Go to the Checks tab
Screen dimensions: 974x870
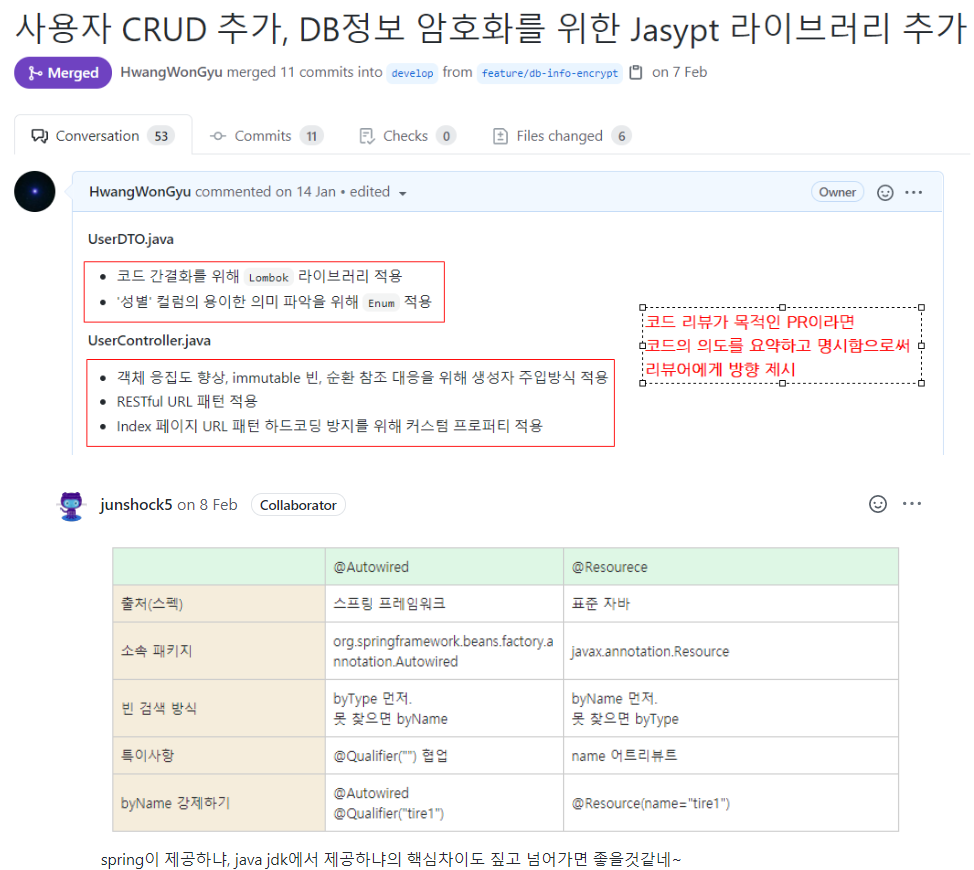click(406, 136)
